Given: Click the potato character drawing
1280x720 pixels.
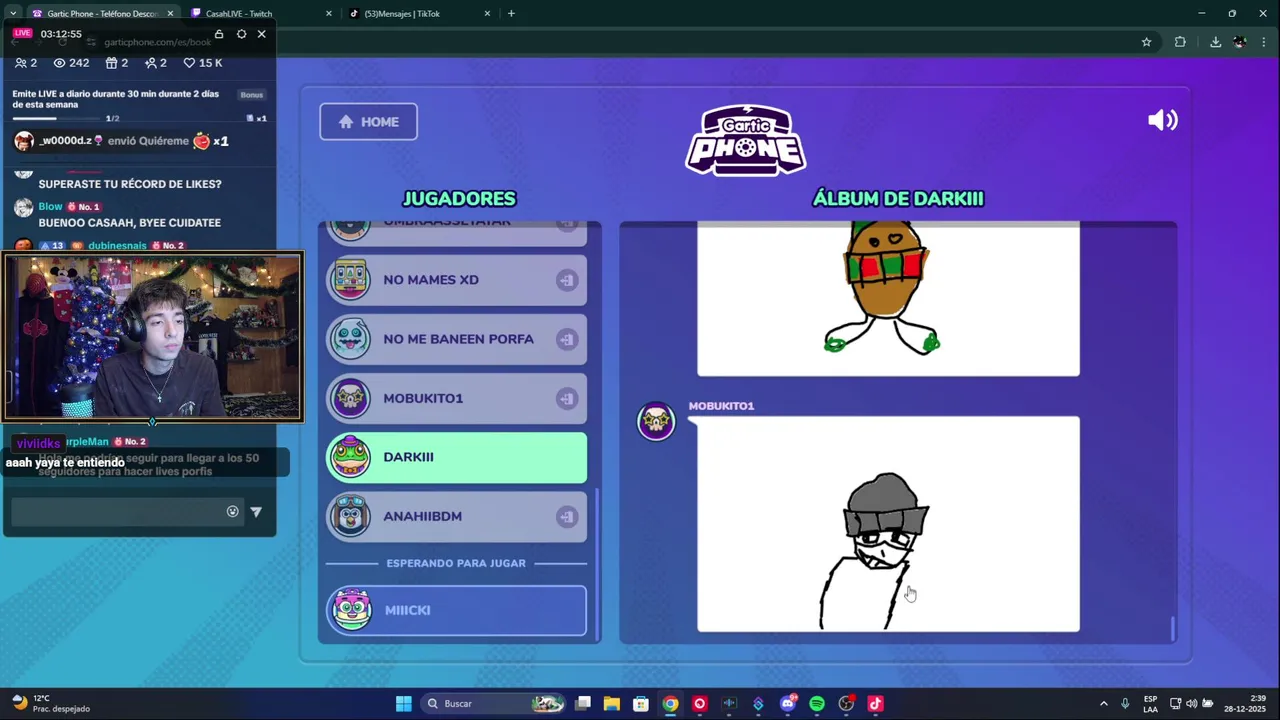Looking at the screenshot, I should [x=884, y=288].
